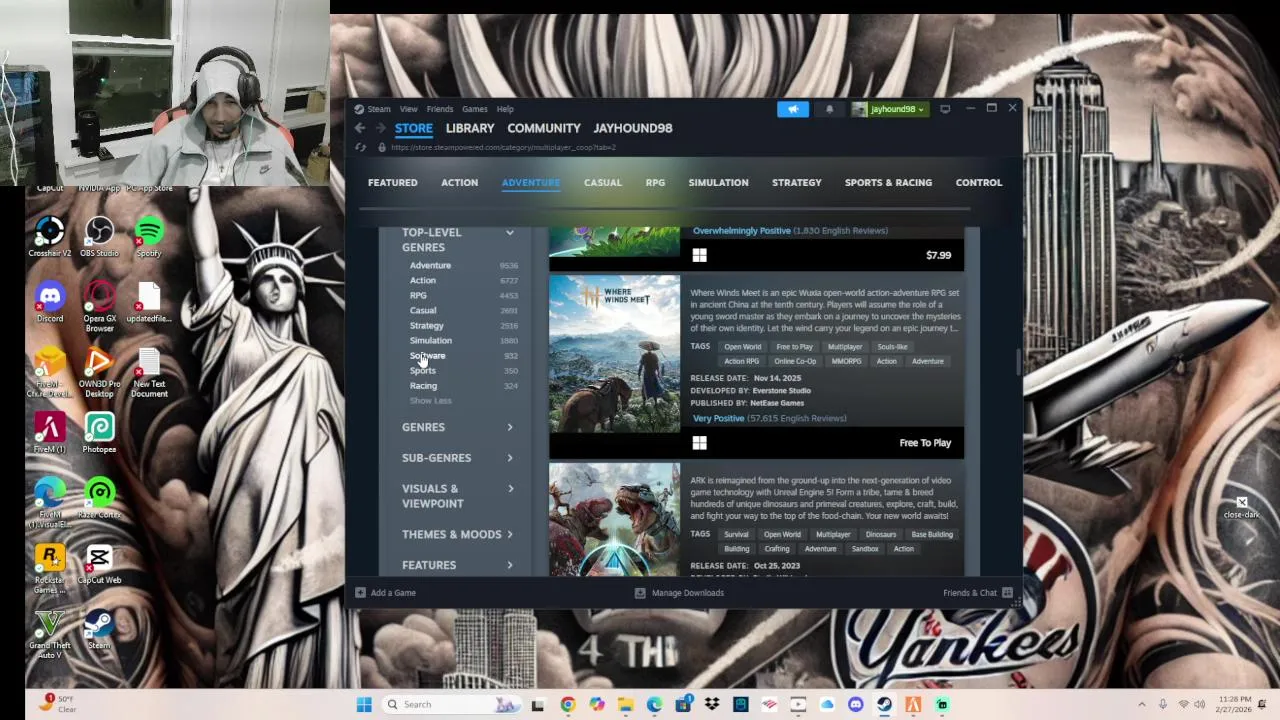Viewport: 1280px width, 720px height.
Task: Open the View menu
Action: (409, 109)
